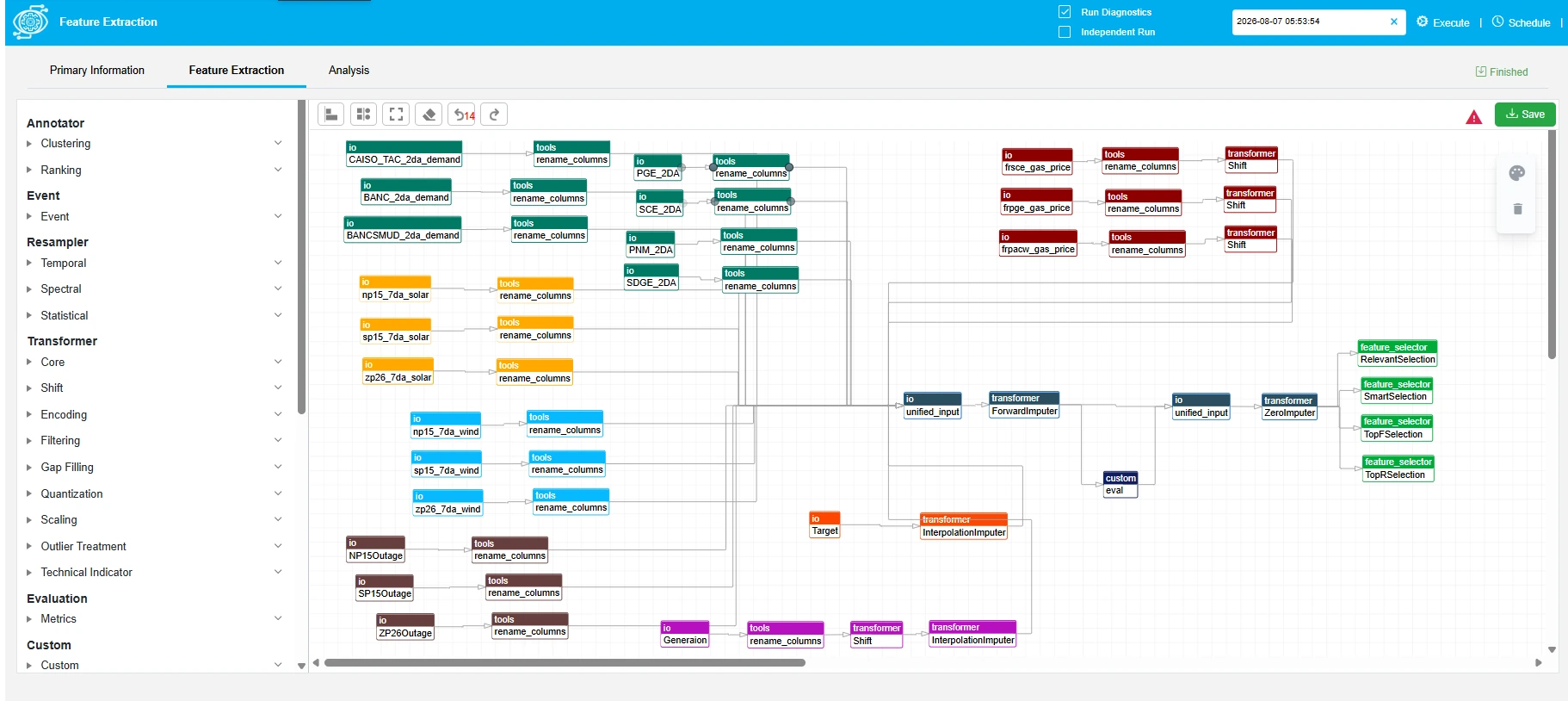The width and height of the screenshot is (1568, 701).
Task: Click the Finished status label
Action: click(1502, 72)
